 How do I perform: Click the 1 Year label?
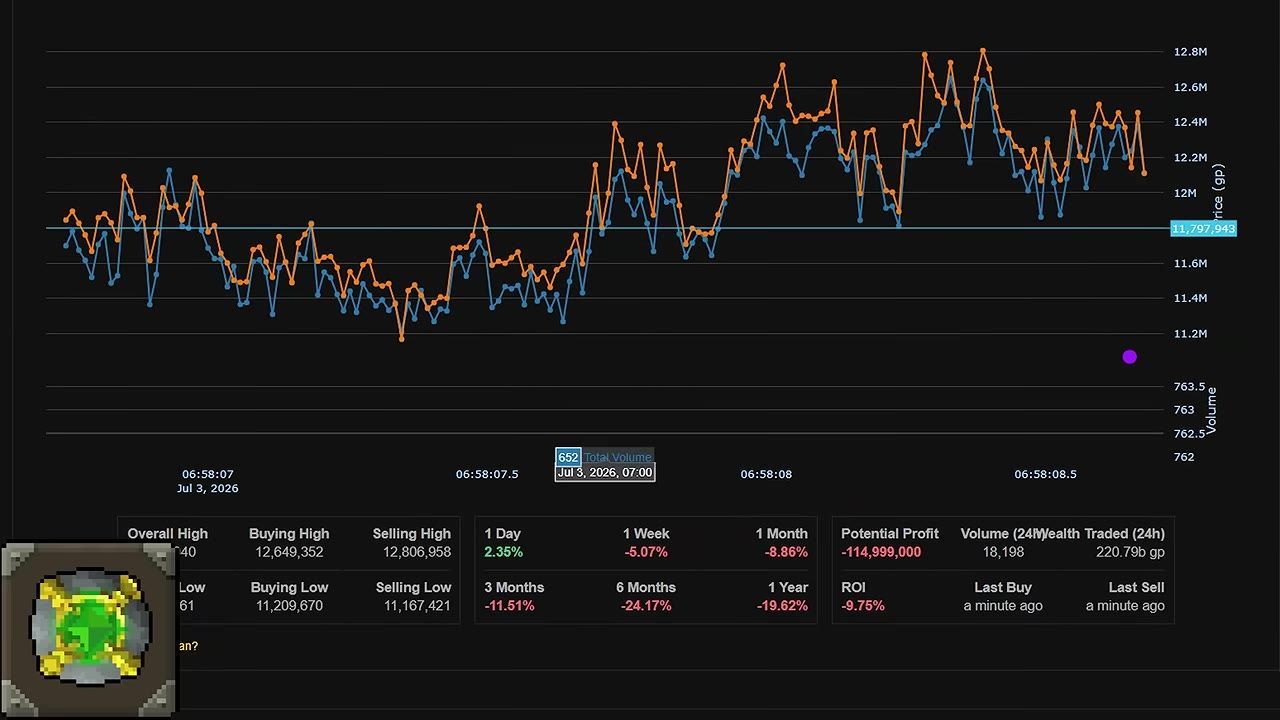point(788,588)
